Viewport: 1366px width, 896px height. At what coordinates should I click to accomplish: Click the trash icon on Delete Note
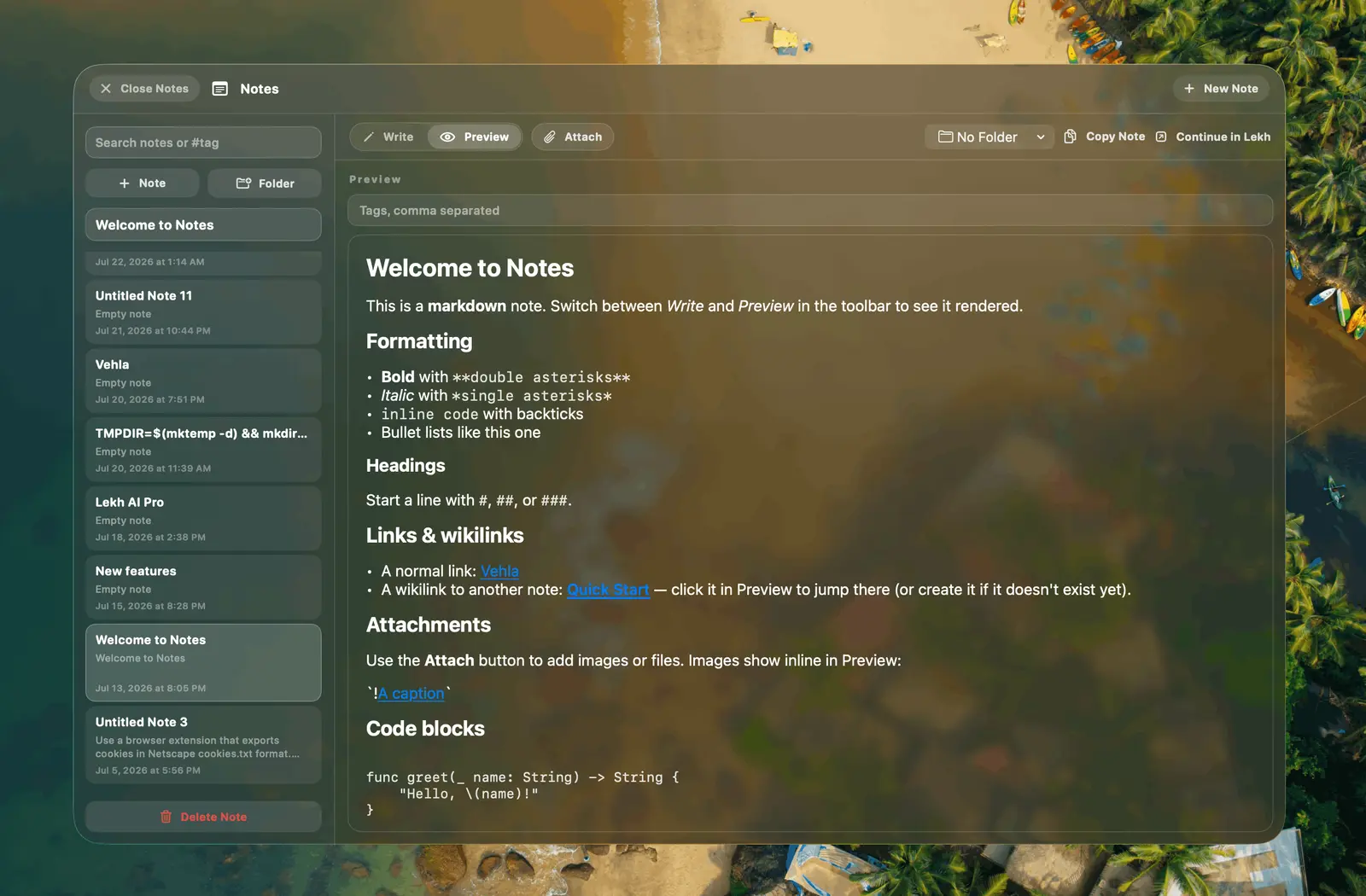pos(166,817)
